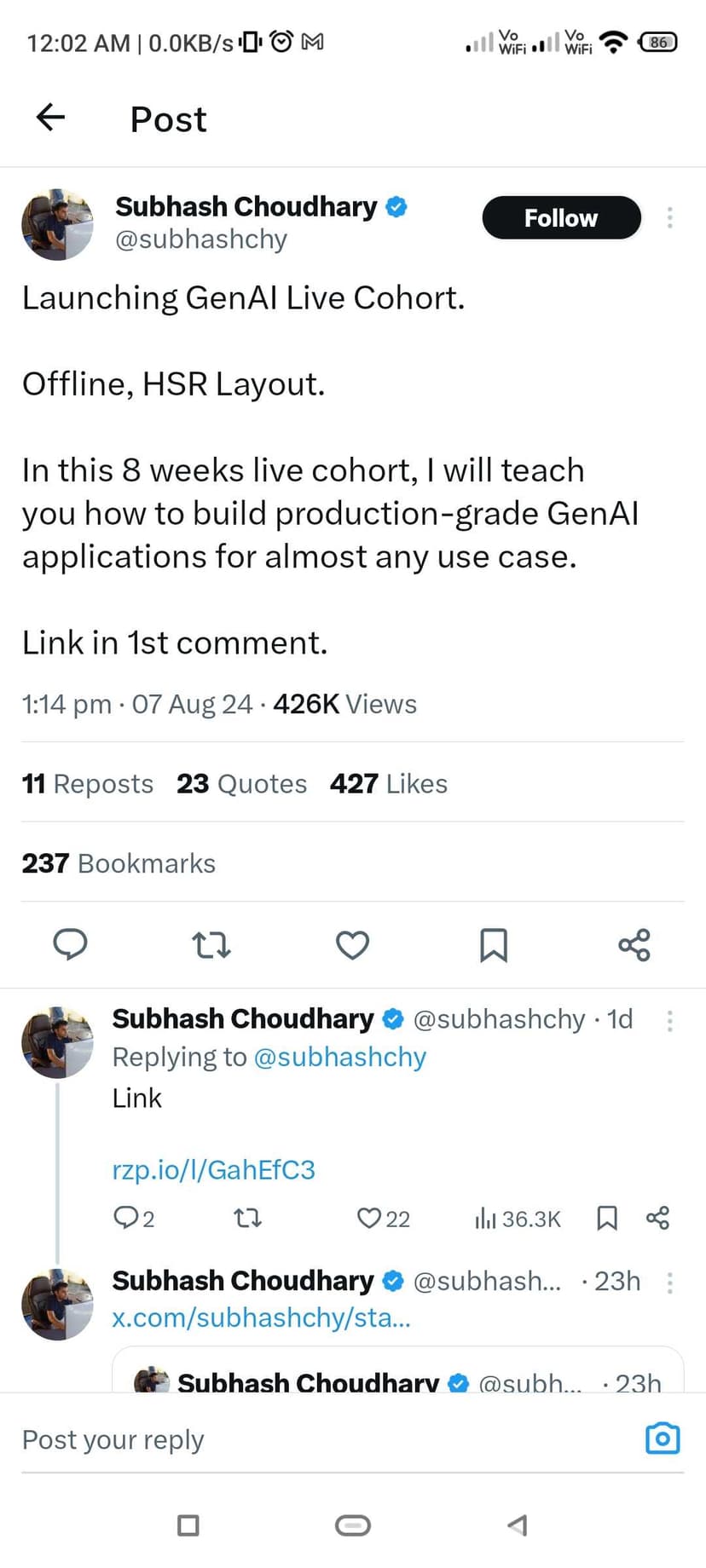The image size is (706, 1568).
Task: Bookmark the main GenAI cohort post
Action: coord(494,944)
